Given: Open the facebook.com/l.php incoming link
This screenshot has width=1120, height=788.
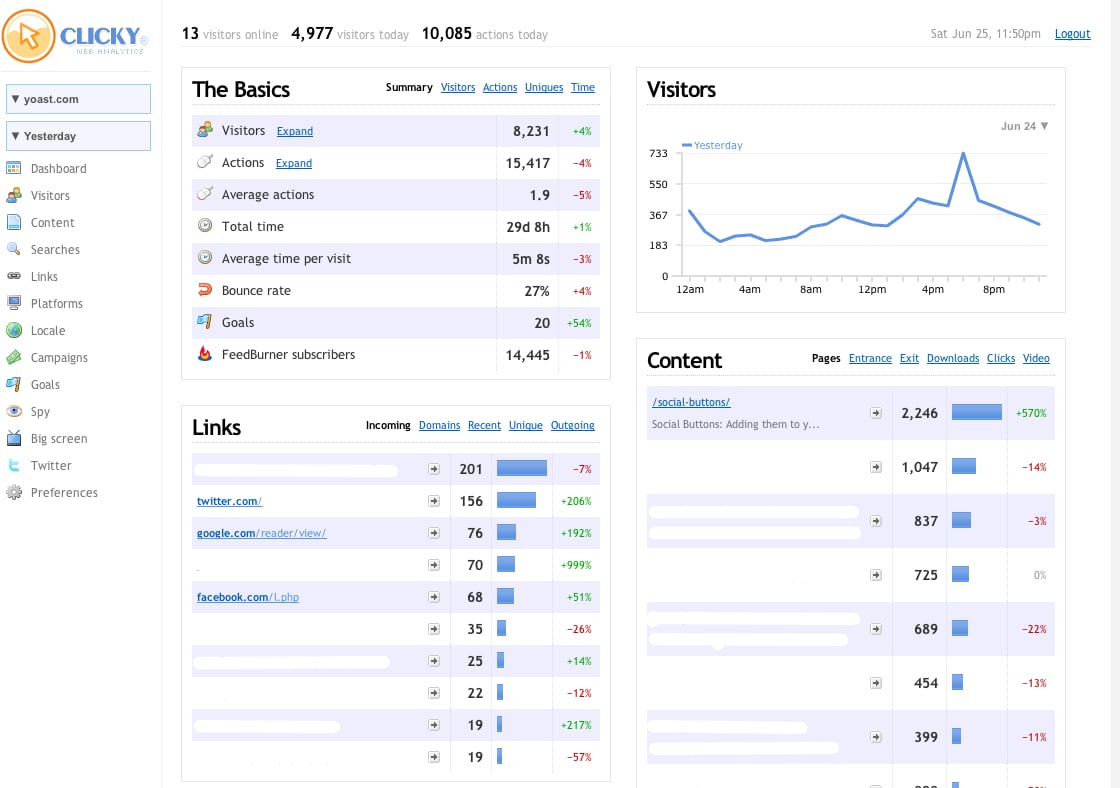Looking at the screenshot, I should point(248,597).
